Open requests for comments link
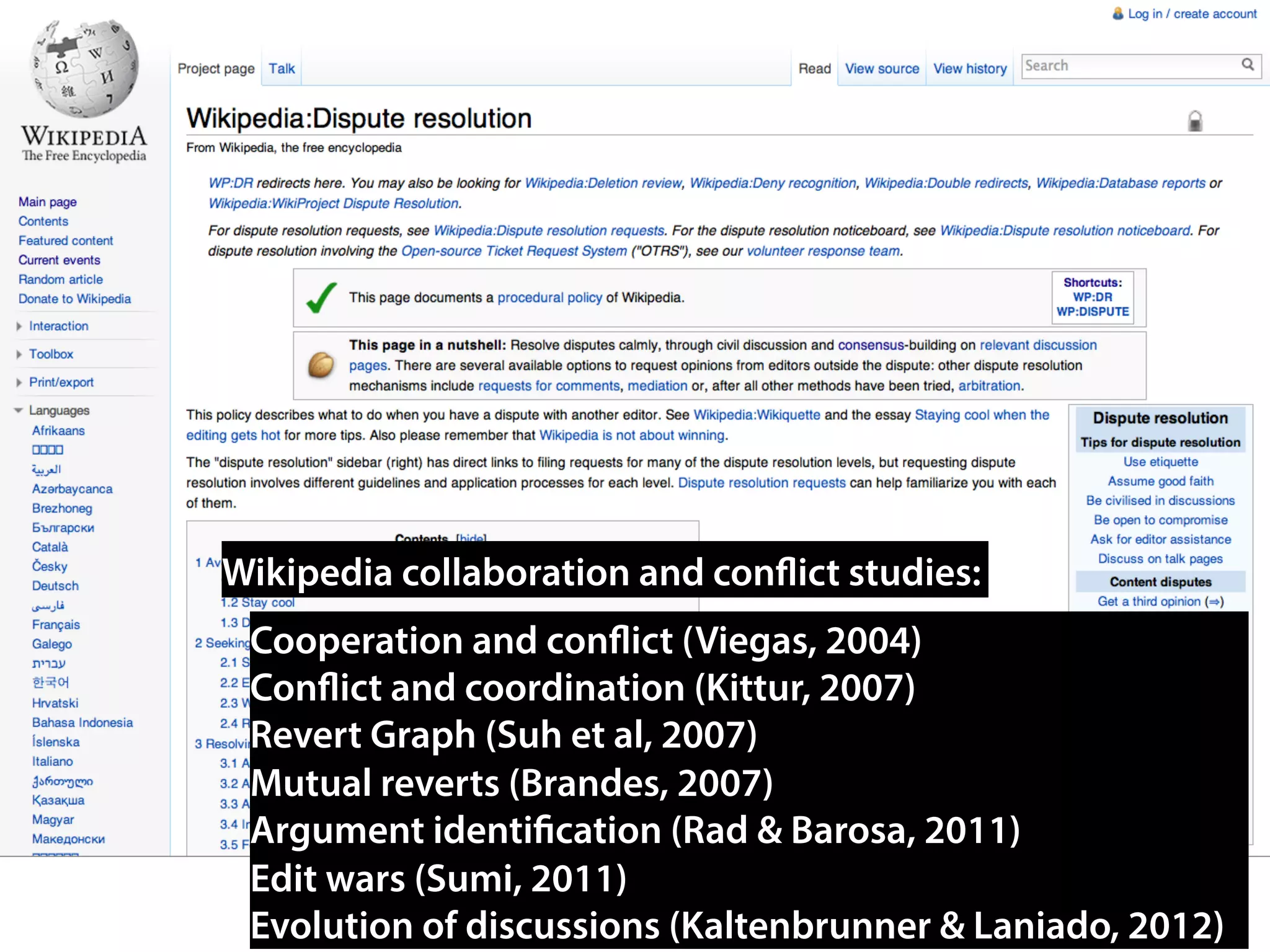This screenshot has width=1270, height=952. [549, 386]
